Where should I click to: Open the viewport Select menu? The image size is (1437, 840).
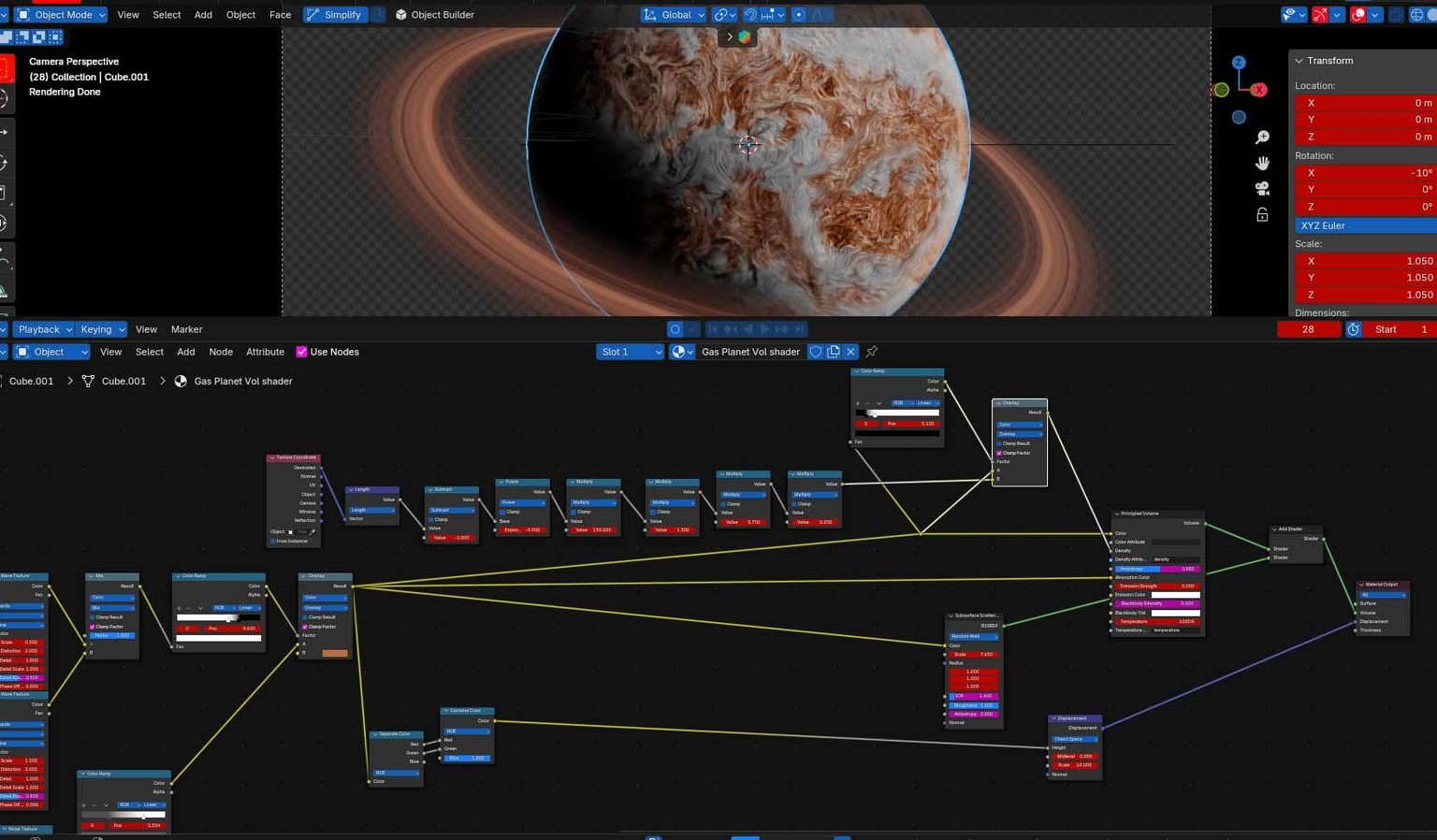[167, 15]
